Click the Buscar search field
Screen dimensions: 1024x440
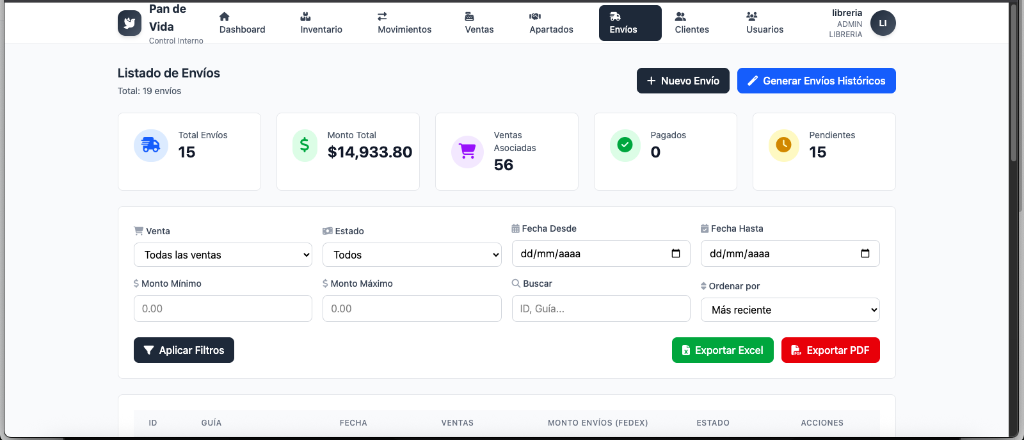coord(601,308)
